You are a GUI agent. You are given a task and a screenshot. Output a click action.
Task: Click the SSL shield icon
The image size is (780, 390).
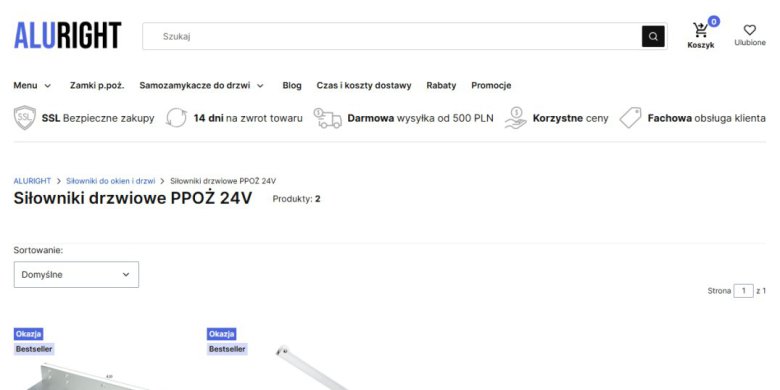coord(24,118)
